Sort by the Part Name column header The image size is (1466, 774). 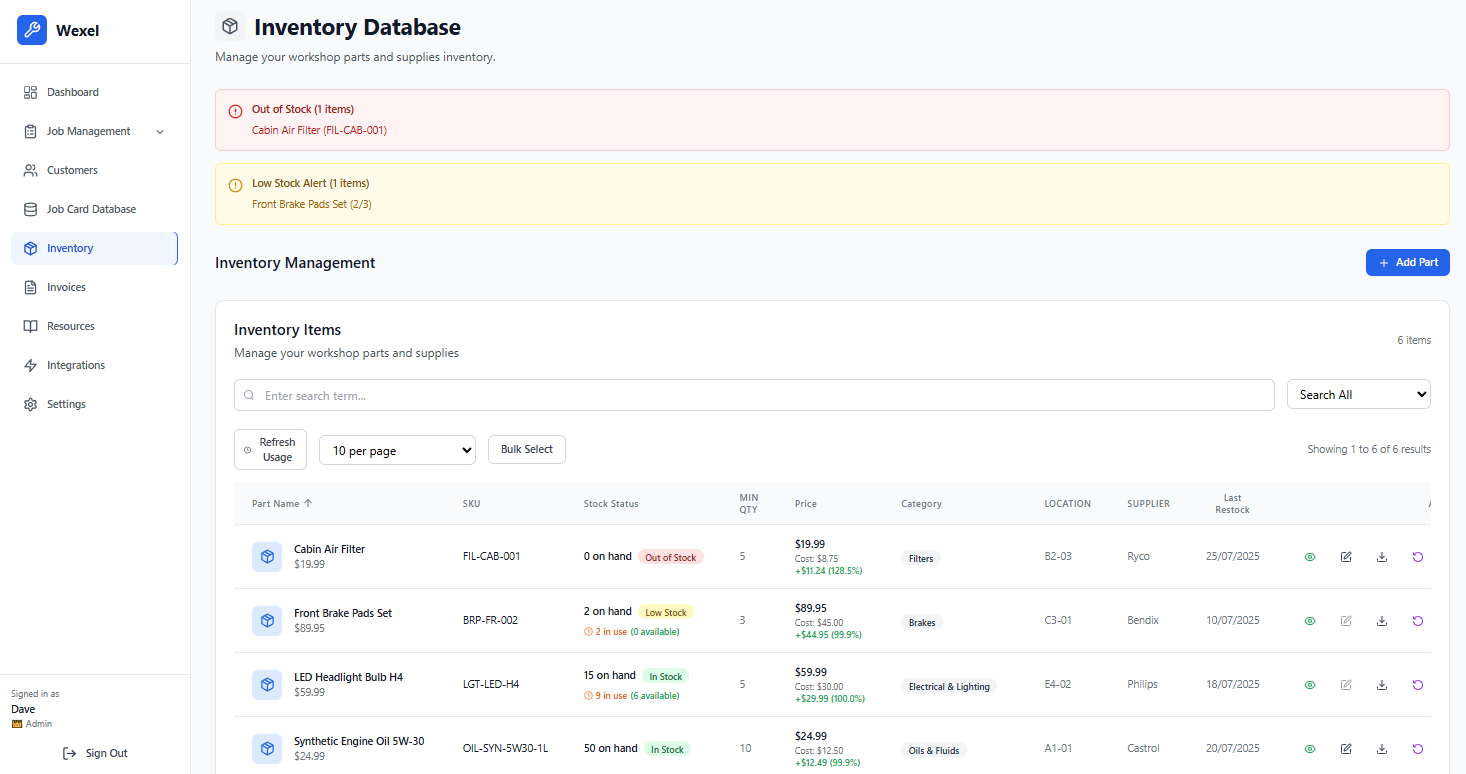point(282,503)
